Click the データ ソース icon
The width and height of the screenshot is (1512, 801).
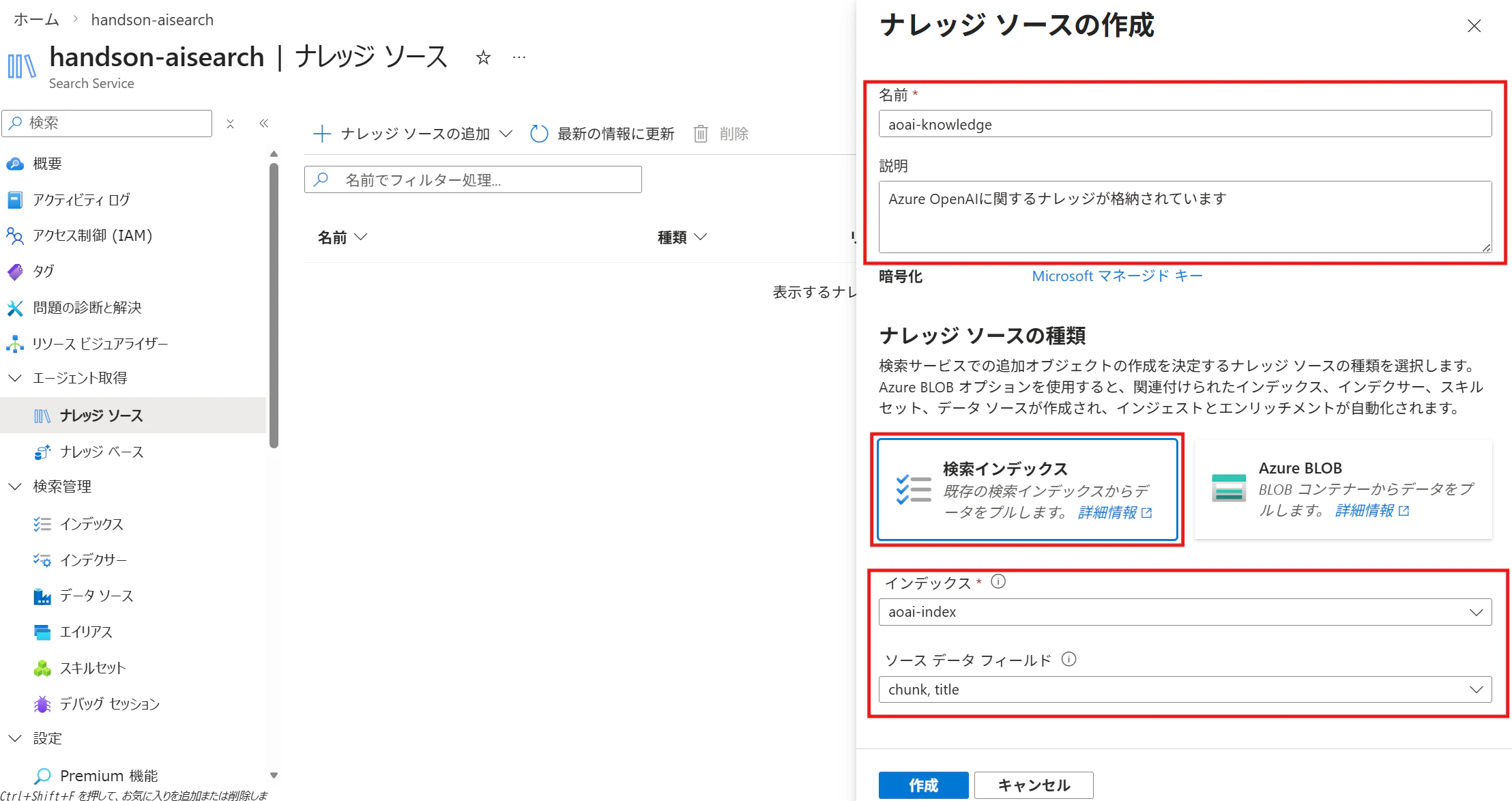42,596
